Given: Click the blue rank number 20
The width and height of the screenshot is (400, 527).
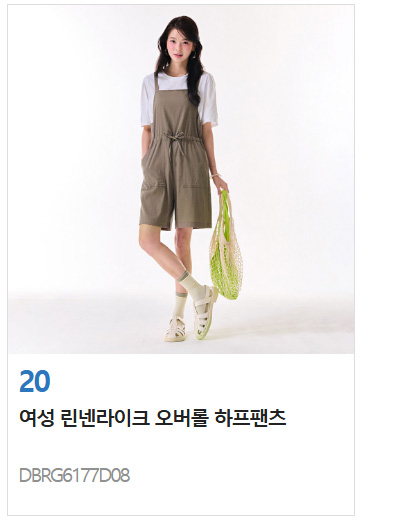Looking at the screenshot, I should pos(35,381).
